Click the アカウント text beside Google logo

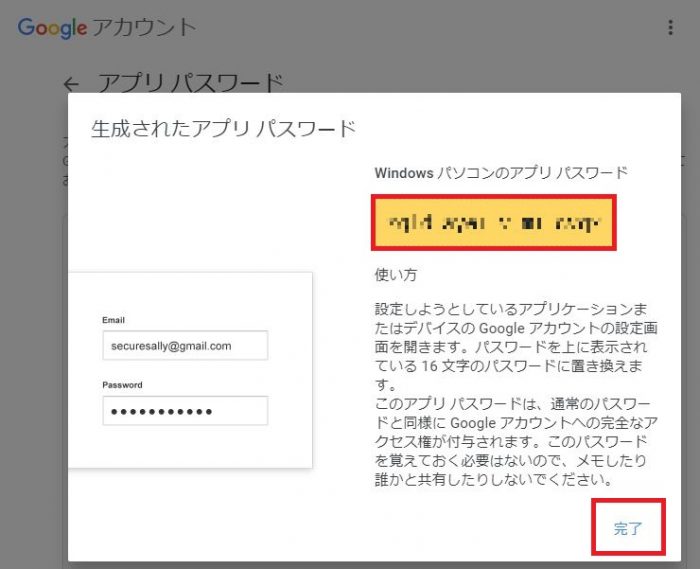(144, 28)
